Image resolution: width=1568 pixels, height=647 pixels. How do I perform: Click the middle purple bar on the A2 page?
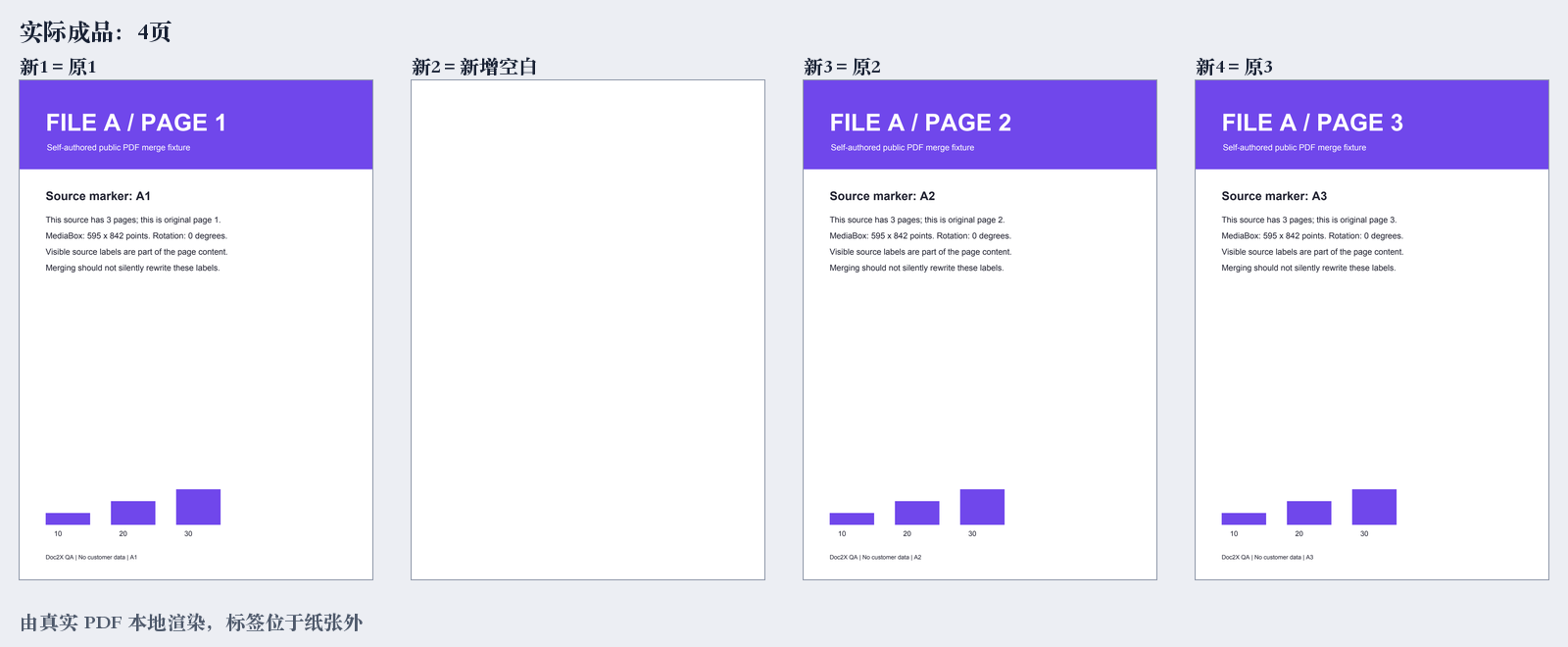(917, 513)
